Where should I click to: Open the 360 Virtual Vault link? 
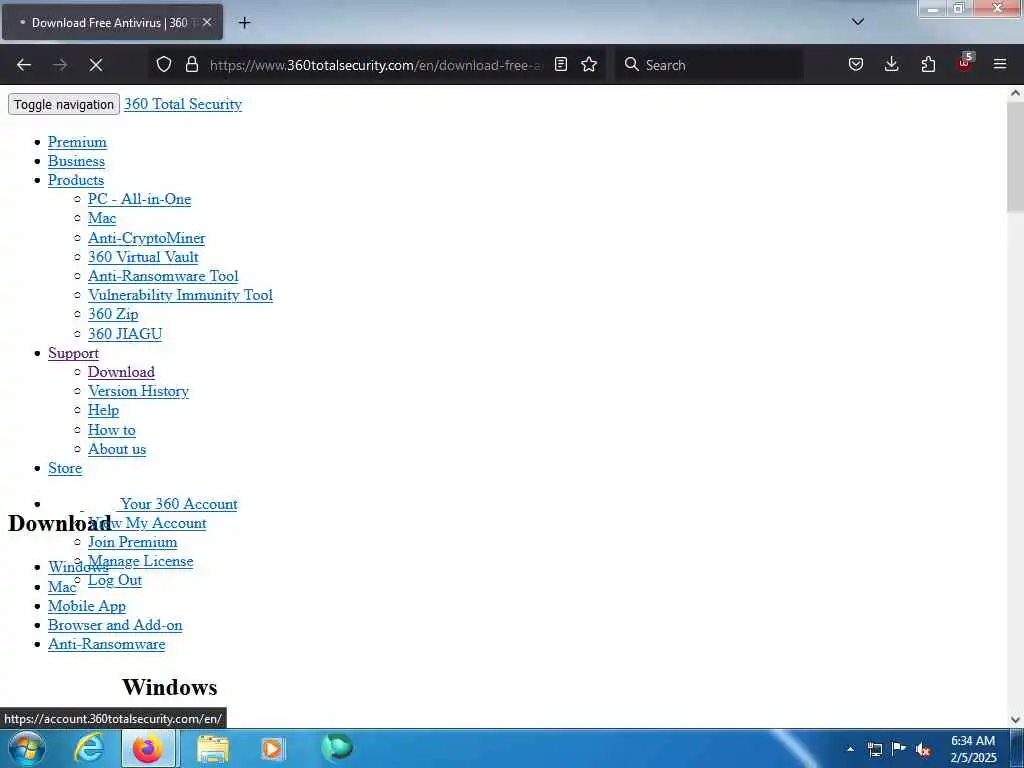pos(143,257)
